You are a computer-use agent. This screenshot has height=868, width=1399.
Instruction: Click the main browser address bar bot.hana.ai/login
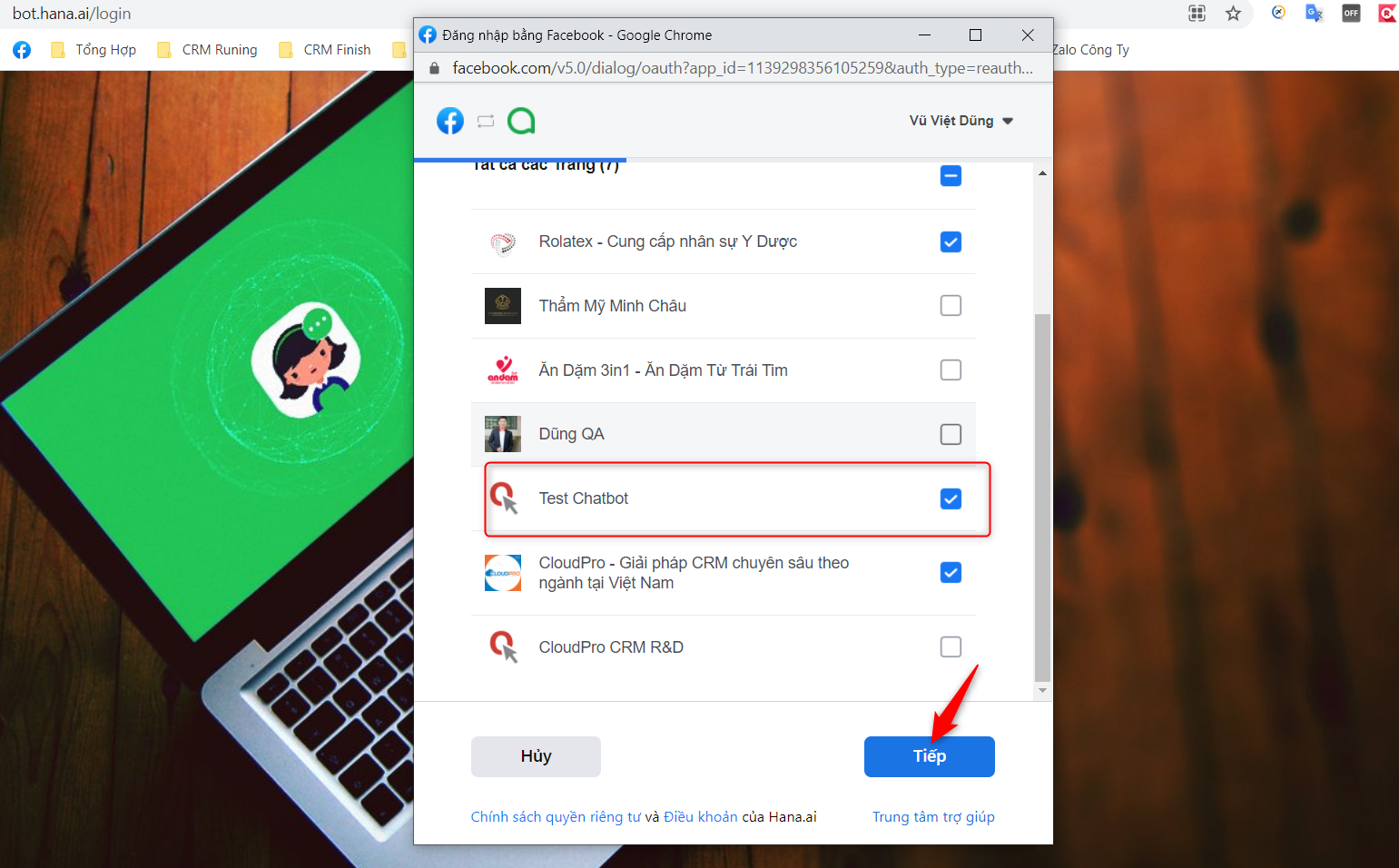click(72, 14)
